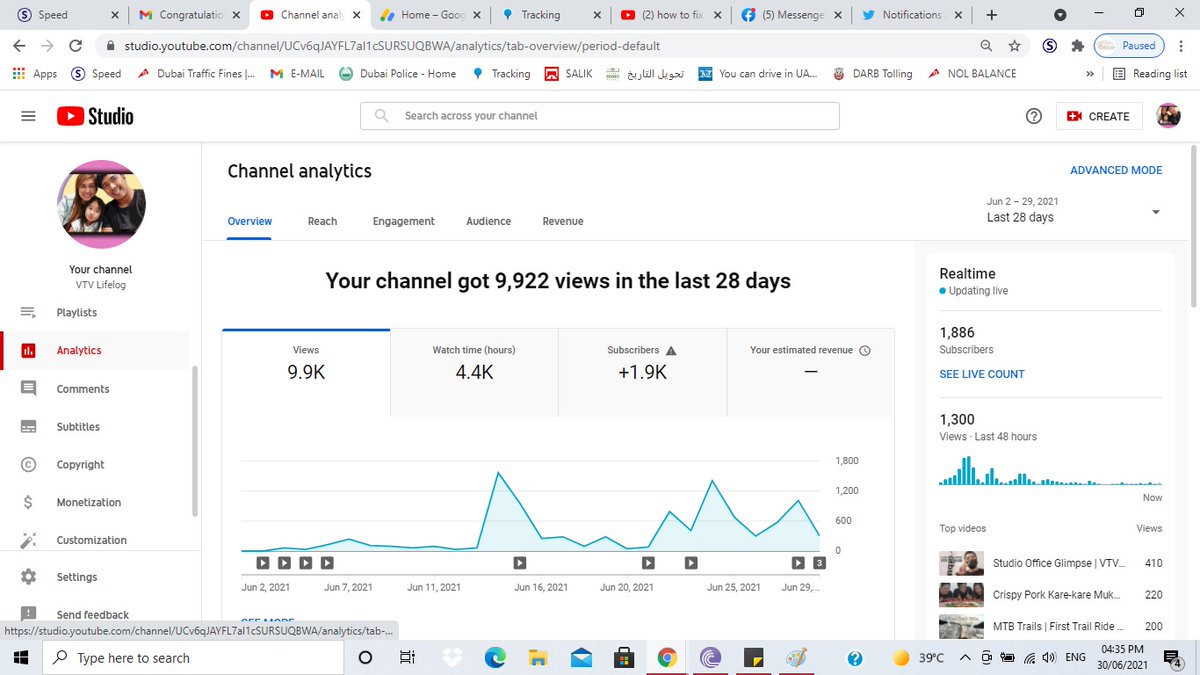Open the hamburger menu in YouTube Studio
Image resolution: width=1200 pixels, height=675 pixels.
tap(28, 116)
